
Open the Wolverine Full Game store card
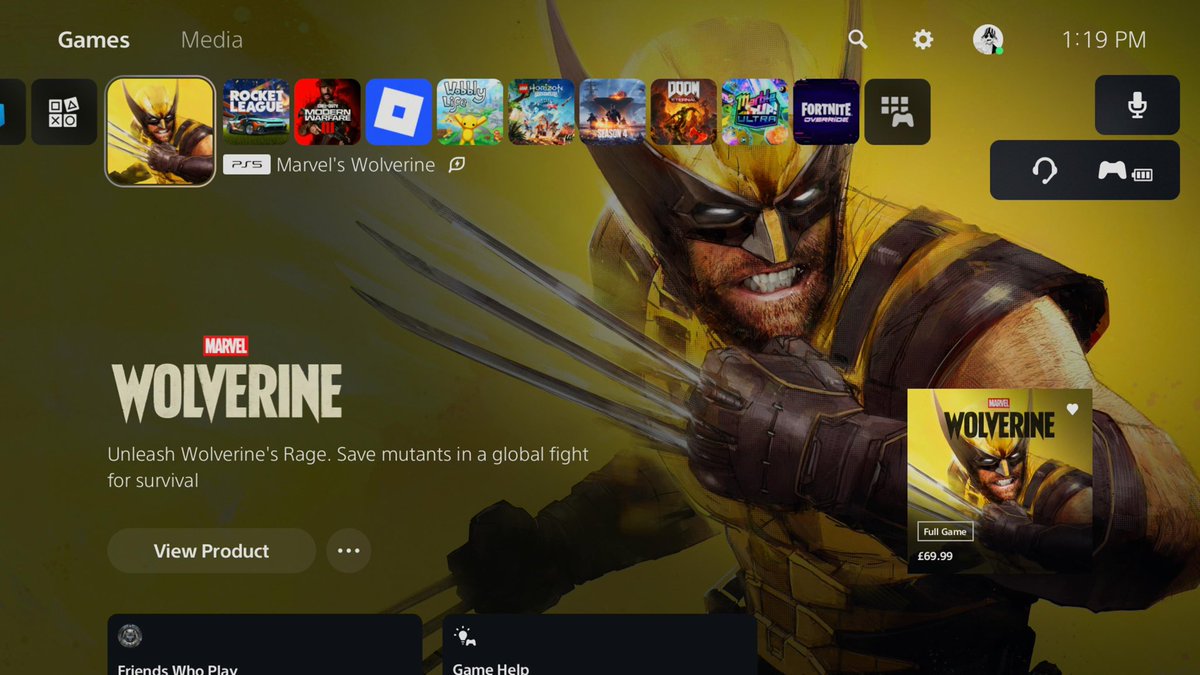tap(999, 481)
